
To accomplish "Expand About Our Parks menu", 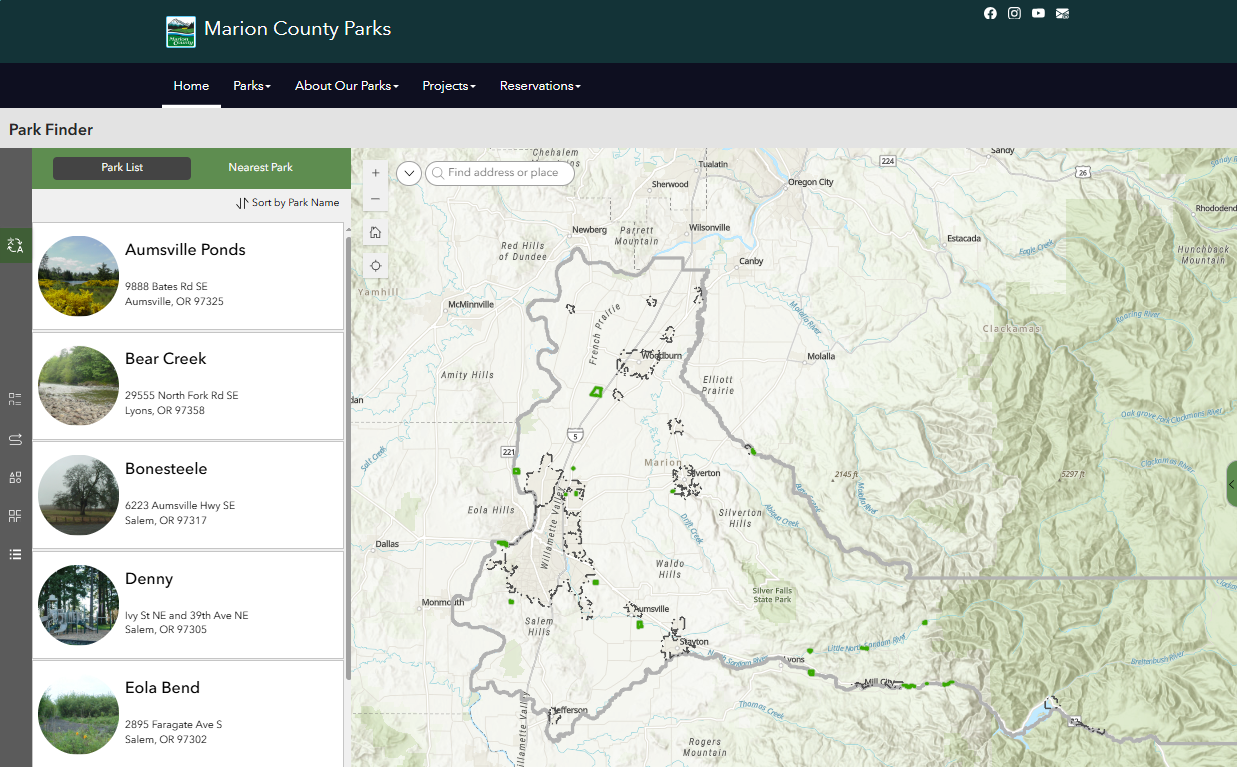I will 347,86.
